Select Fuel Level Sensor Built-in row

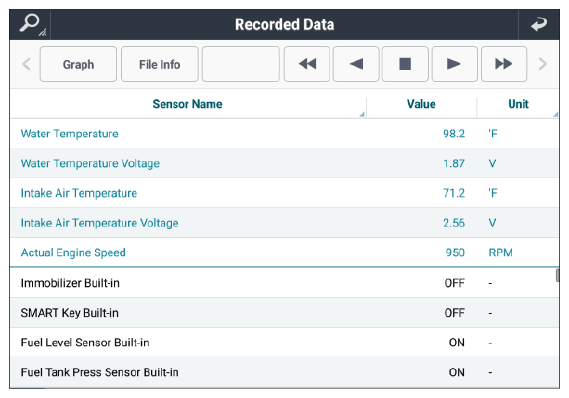(x=284, y=342)
